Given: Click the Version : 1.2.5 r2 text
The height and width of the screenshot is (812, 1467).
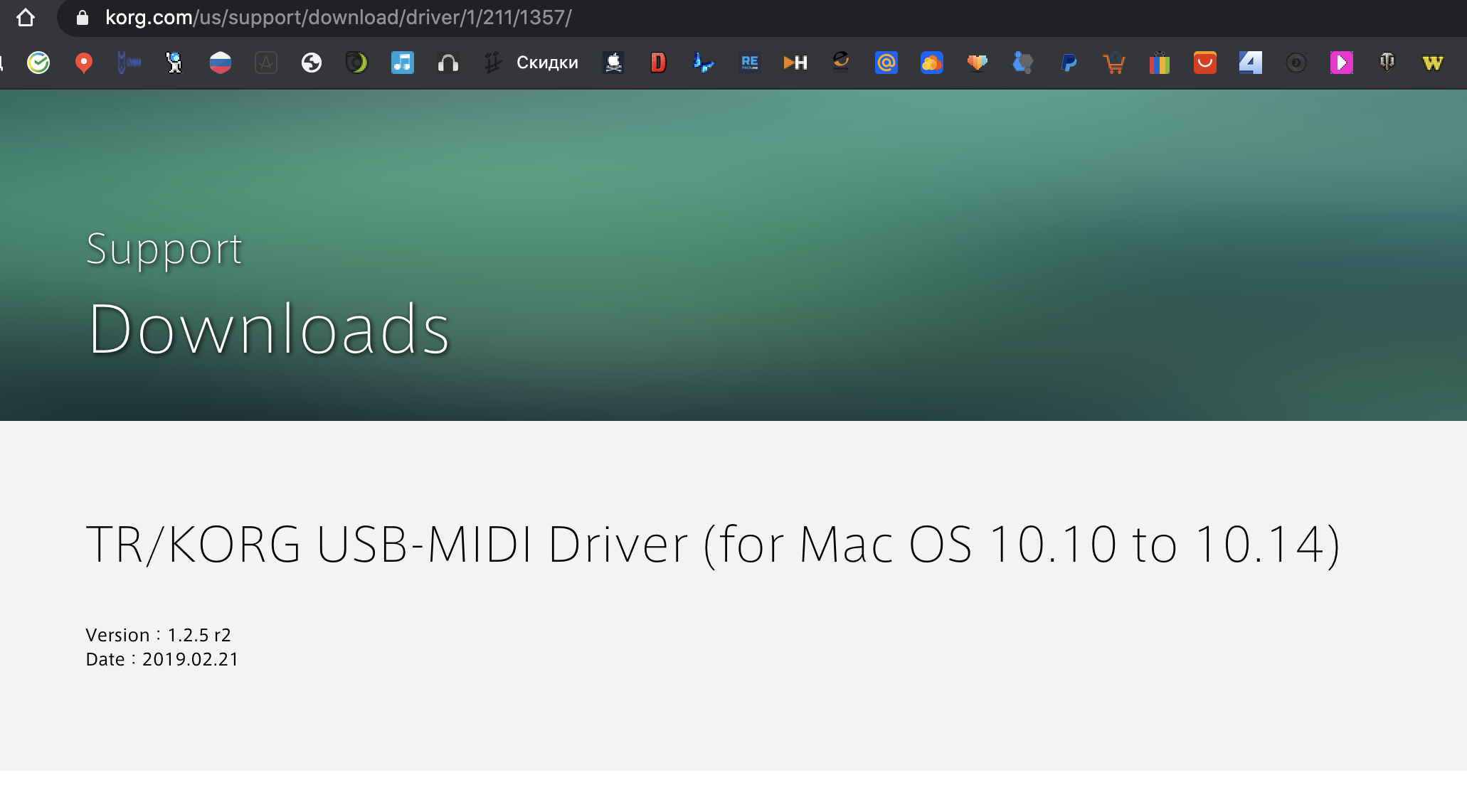Looking at the screenshot, I should [158, 635].
